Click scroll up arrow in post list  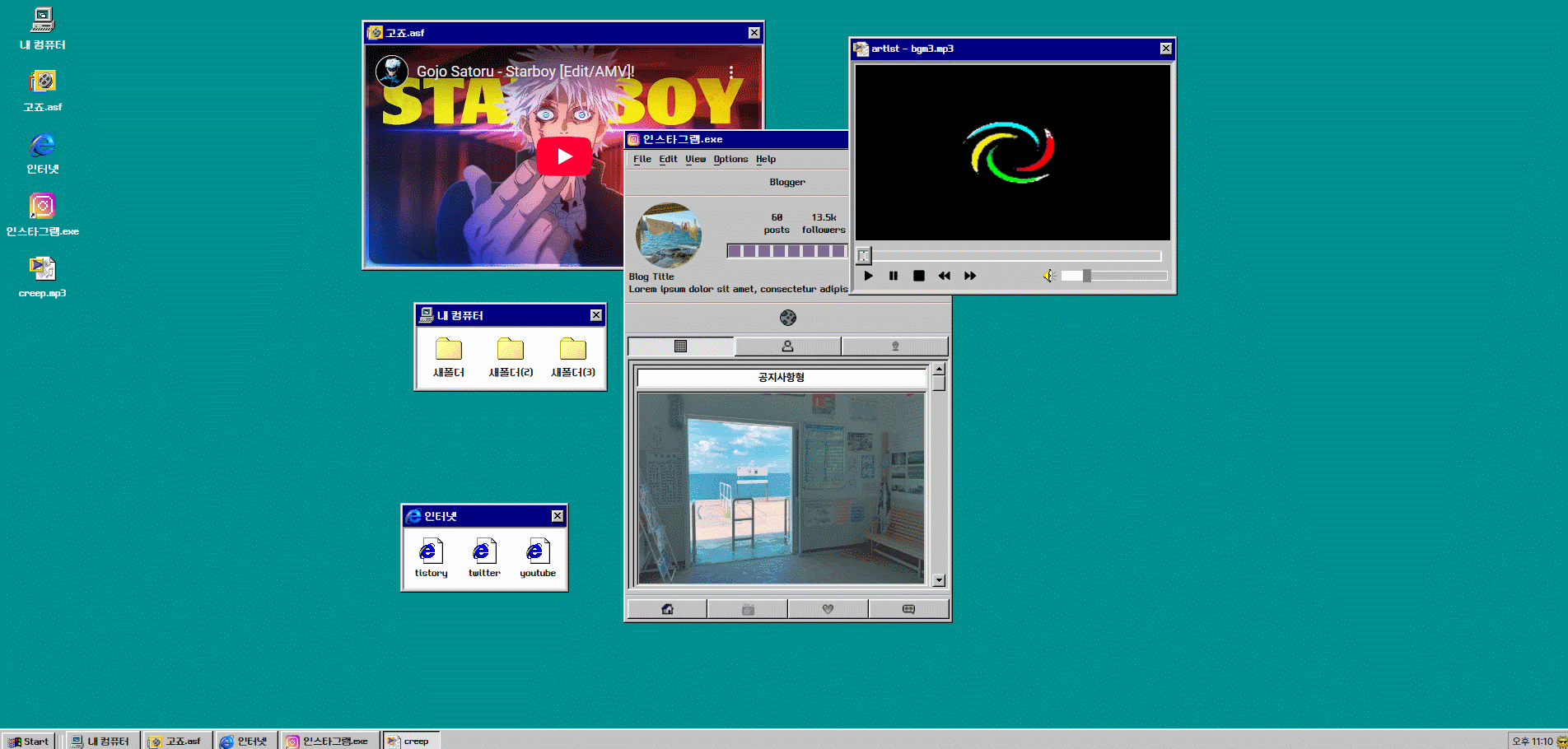(x=939, y=370)
